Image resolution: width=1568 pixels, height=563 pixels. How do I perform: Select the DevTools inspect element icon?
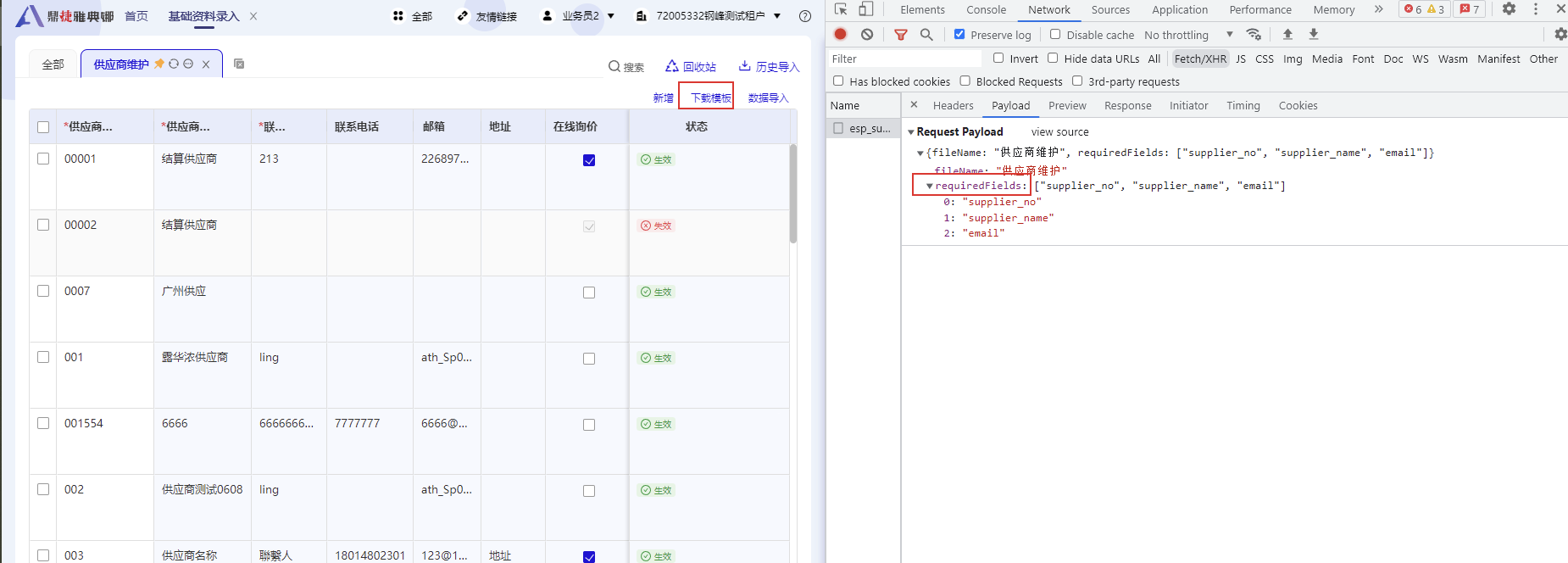(841, 9)
